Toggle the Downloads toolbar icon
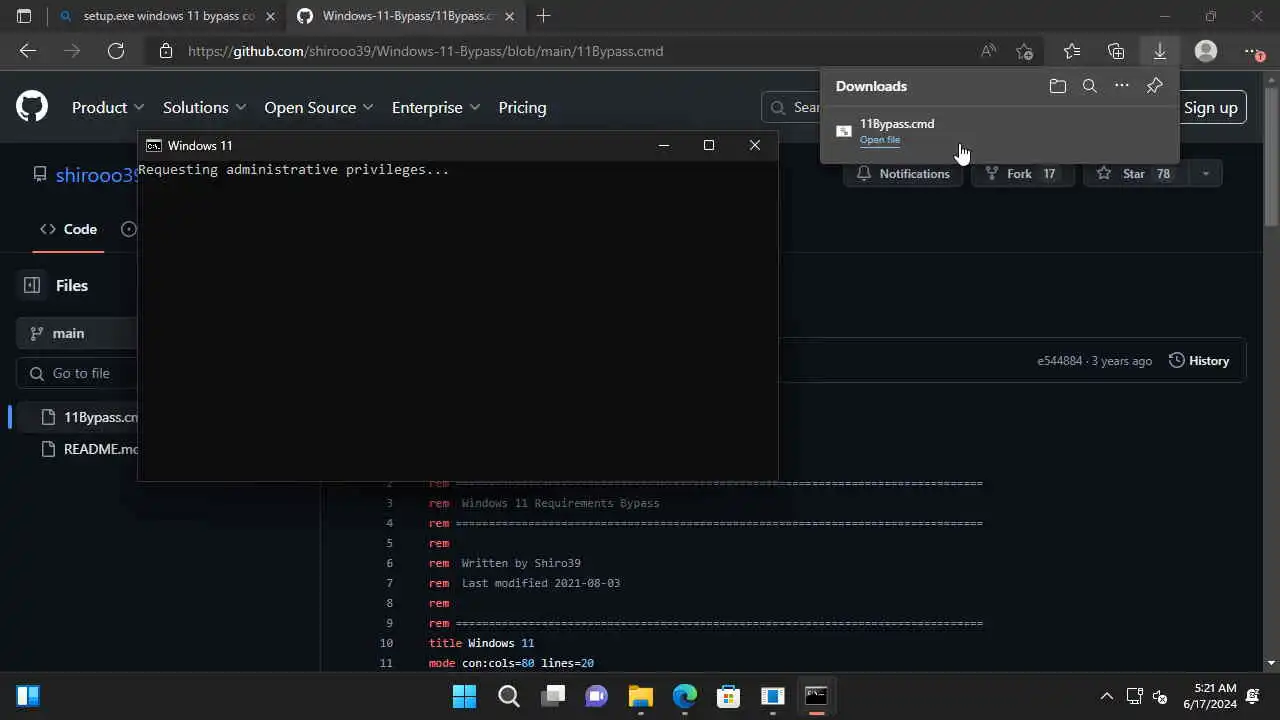 (1160, 51)
